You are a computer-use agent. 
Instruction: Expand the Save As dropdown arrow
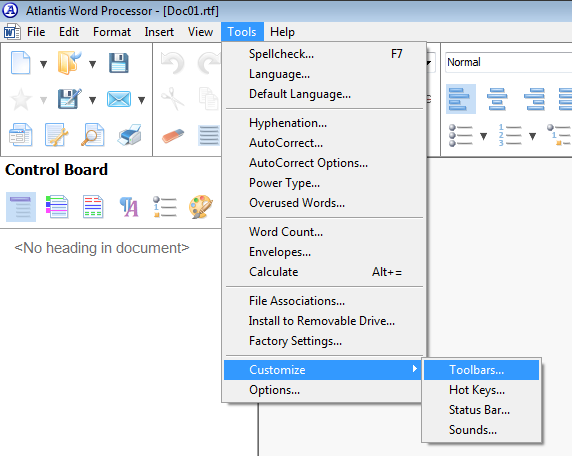tap(93, 100)
